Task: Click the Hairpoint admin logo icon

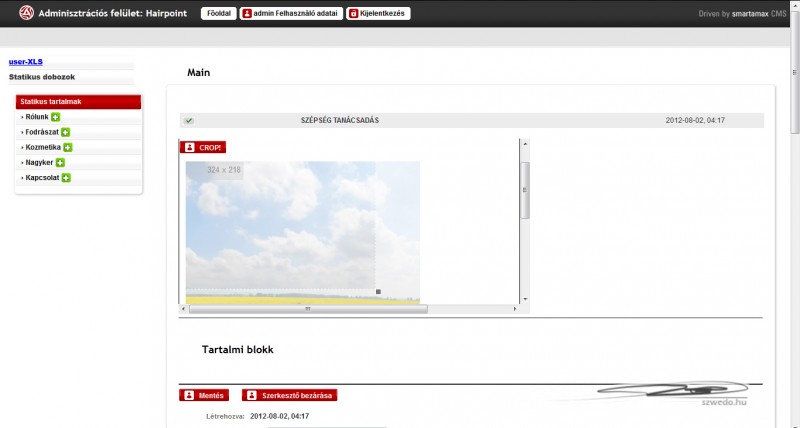Action: tap(25, 14)
